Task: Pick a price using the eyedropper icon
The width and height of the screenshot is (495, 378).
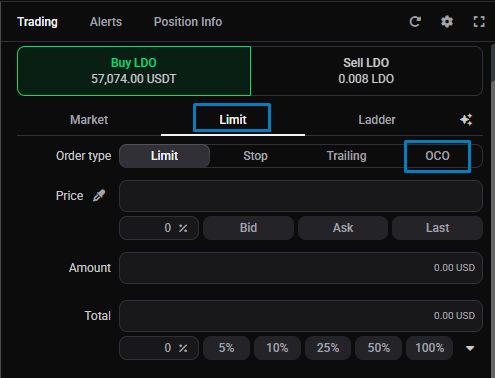Action: coord(99,195)
